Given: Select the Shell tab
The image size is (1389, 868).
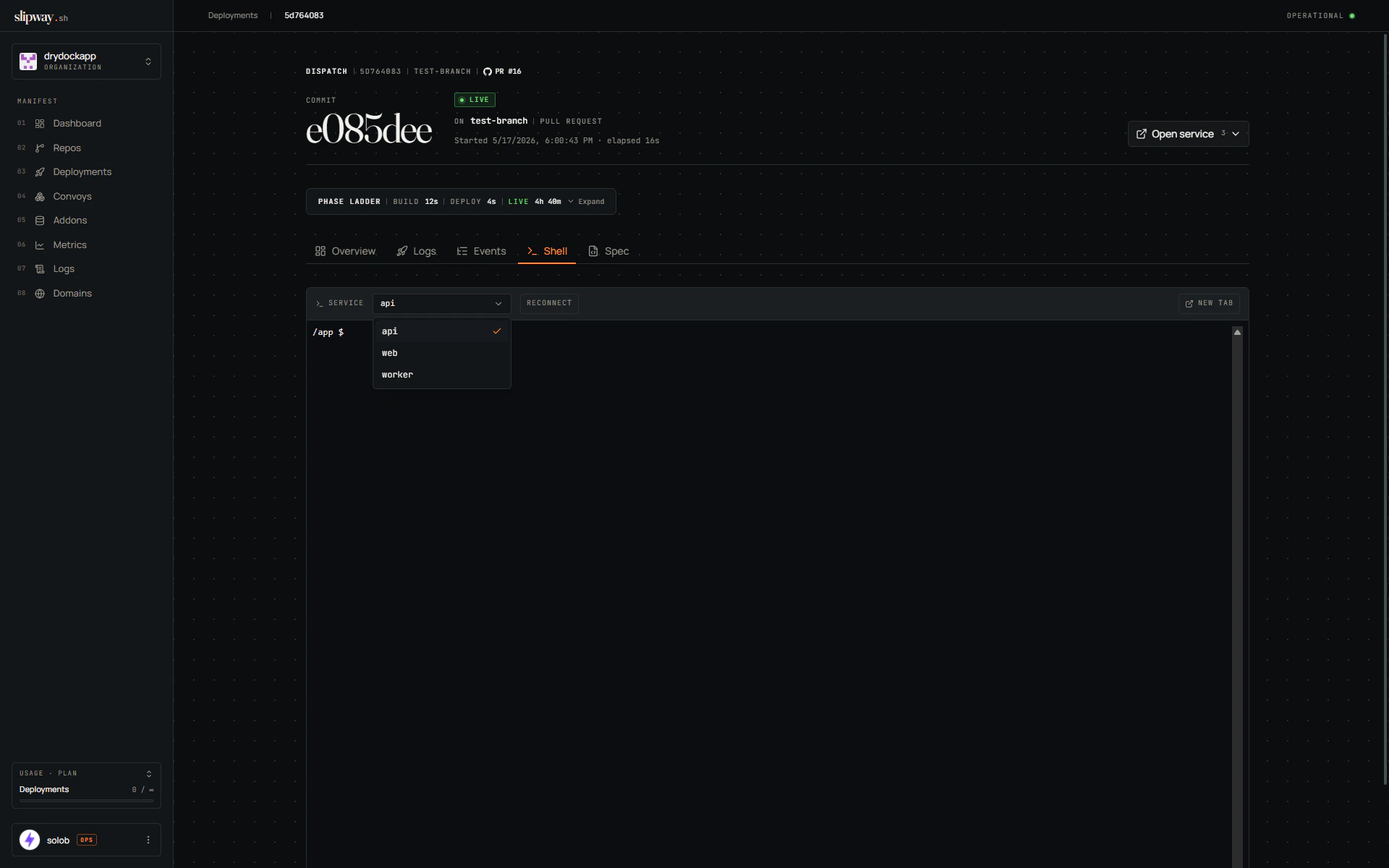Looking at the screenshot, I should (x=547, y=251).
